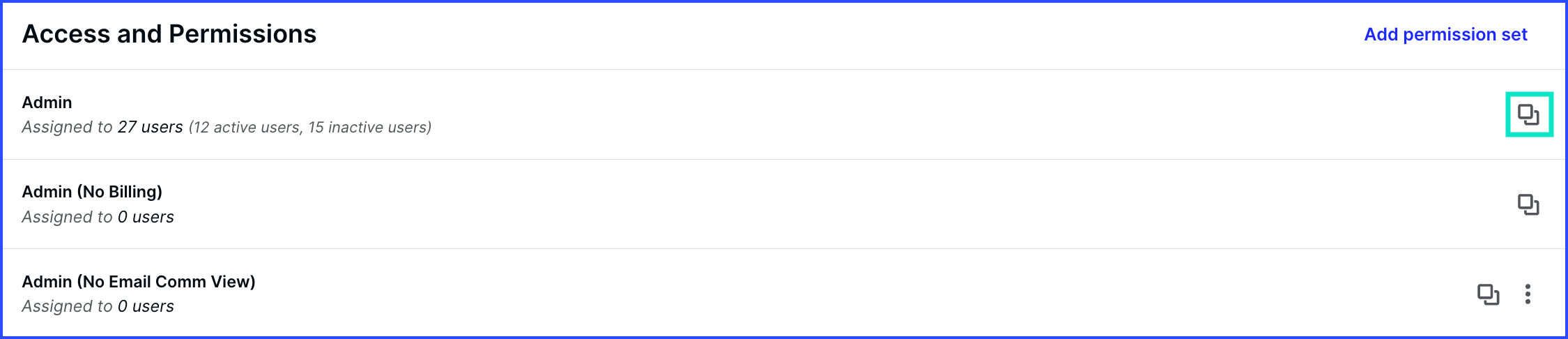Open the Admin permission set name

click(x=47, y=103)
